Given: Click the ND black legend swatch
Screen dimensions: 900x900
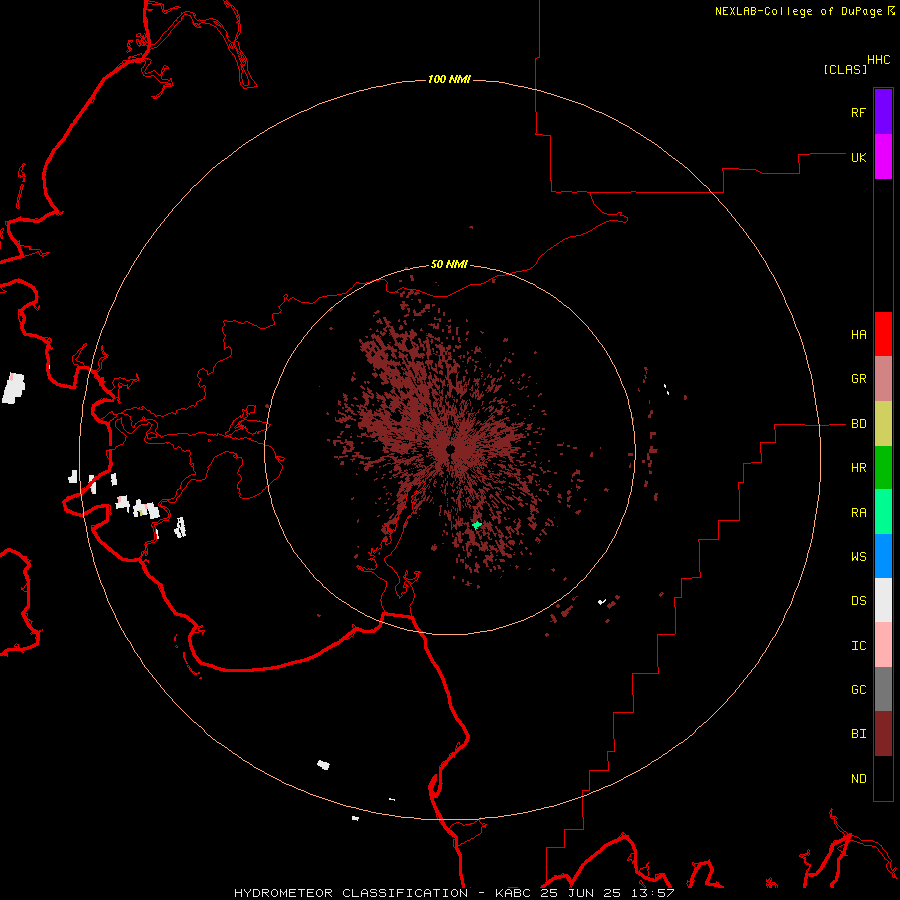Looking at the screenshot, I should [883, 778].
